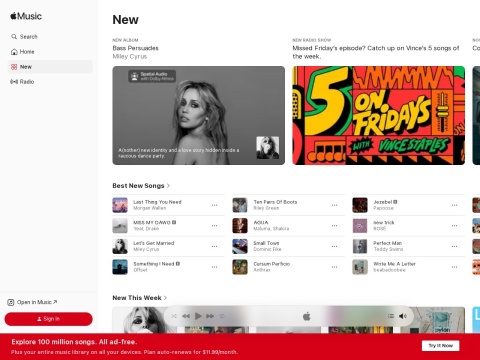Click the Dominic Fike artist link
The width and height of the screenshot is (480, 360).
pos(267,249)
